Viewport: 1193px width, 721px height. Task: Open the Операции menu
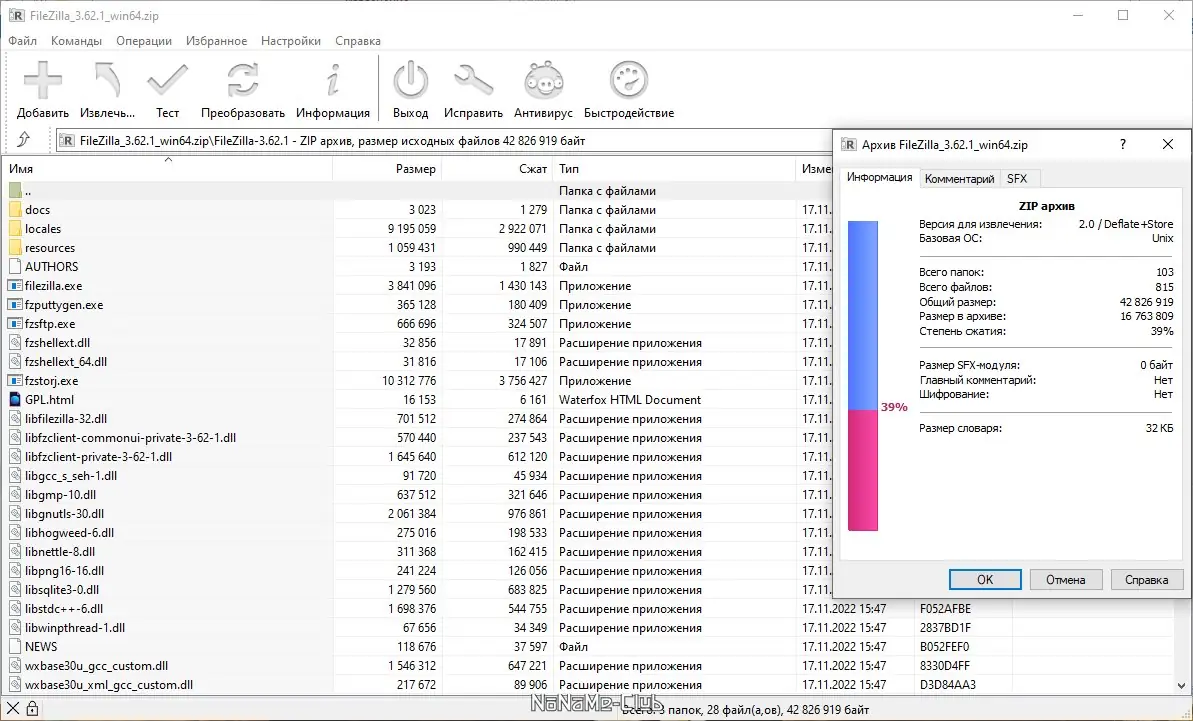(x=144, y=41)
